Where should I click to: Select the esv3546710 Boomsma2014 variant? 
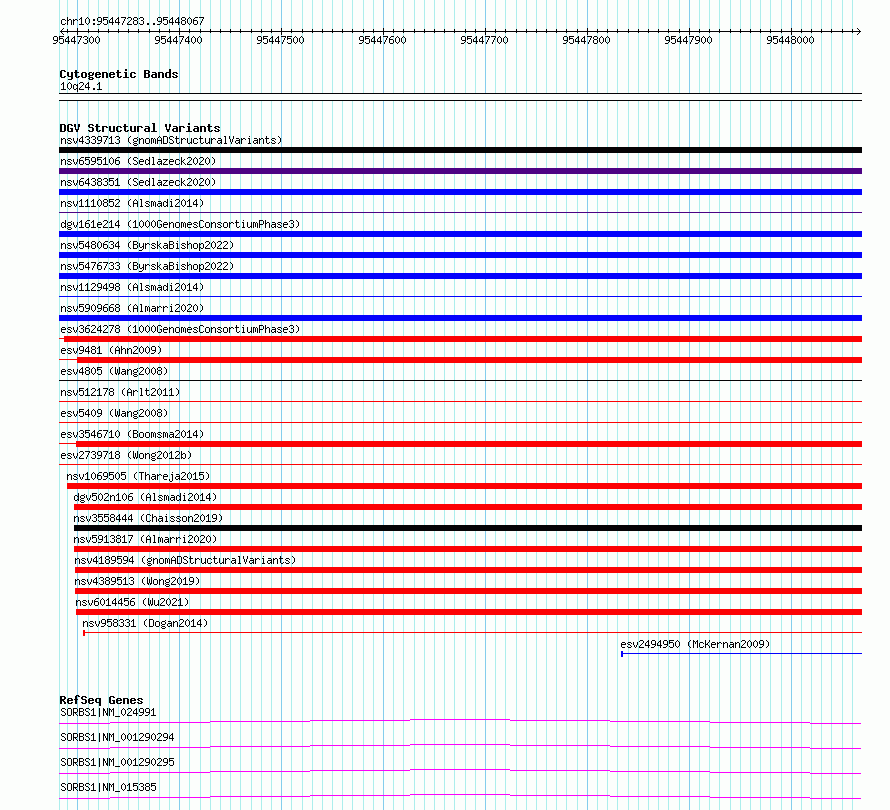[132, 434]
